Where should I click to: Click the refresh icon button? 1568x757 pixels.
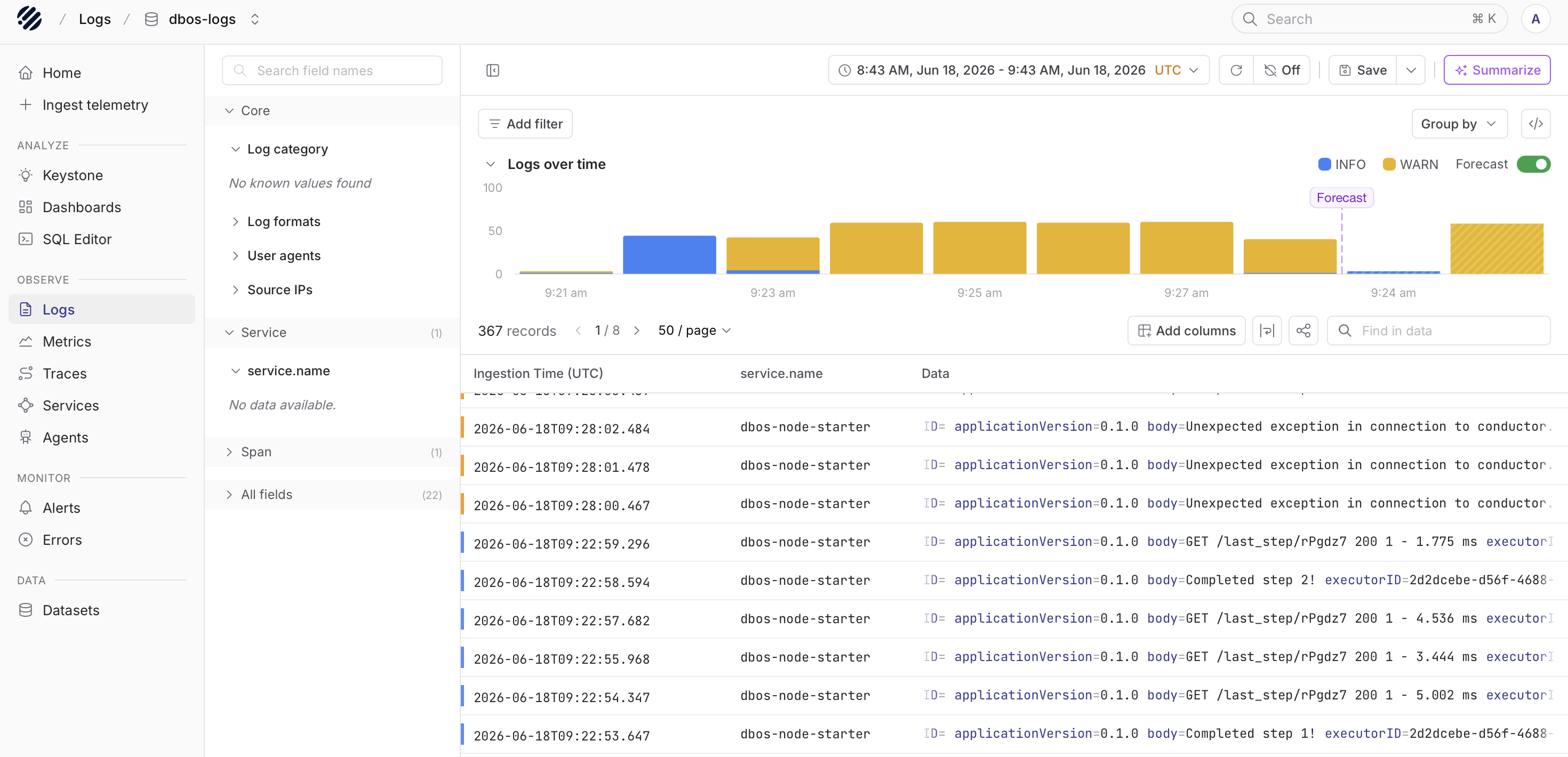pos(1236,70)
